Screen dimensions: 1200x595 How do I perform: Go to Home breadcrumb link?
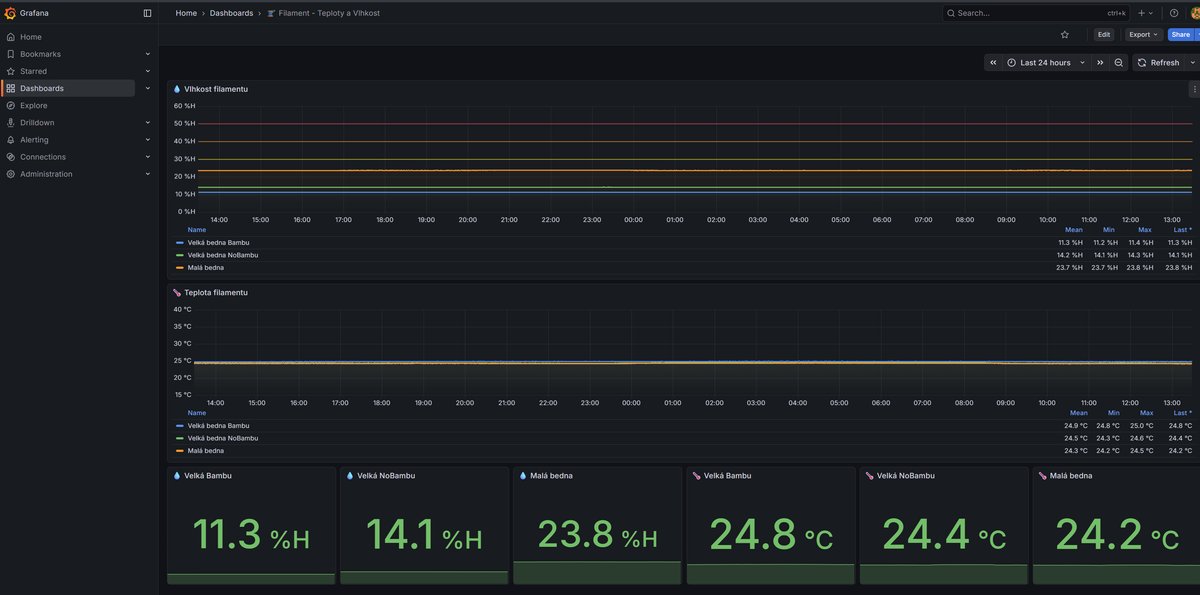[x=186, y=13]
